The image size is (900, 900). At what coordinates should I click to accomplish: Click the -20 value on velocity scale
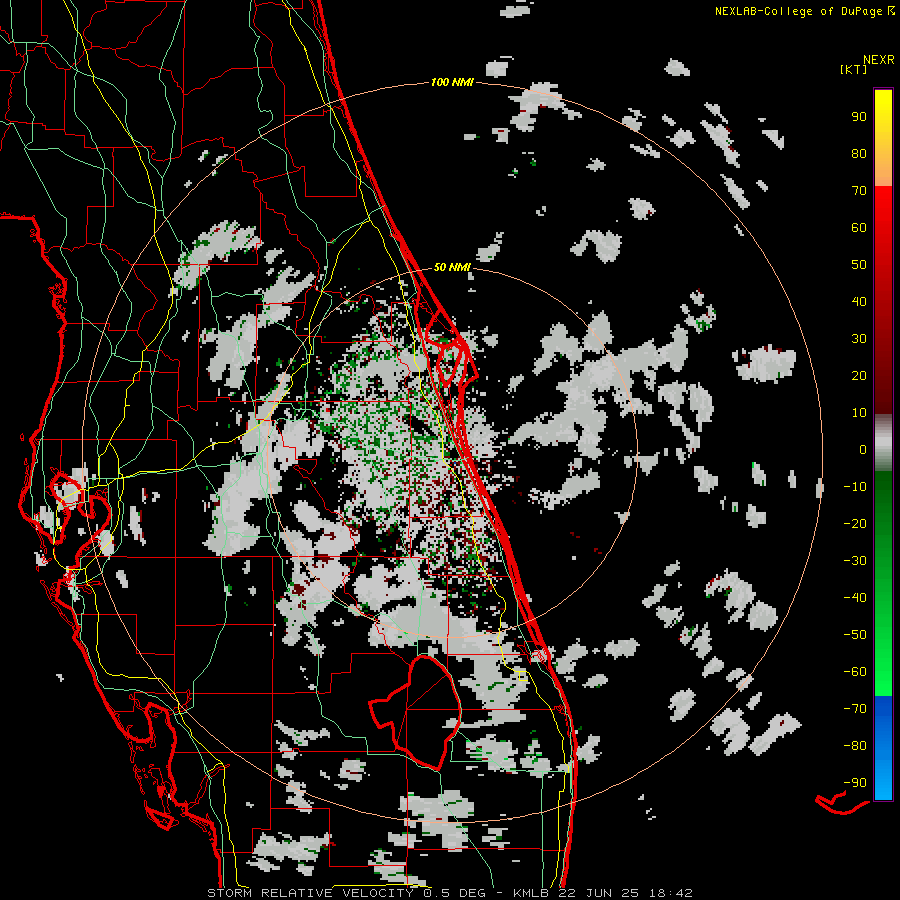point(855,523)
